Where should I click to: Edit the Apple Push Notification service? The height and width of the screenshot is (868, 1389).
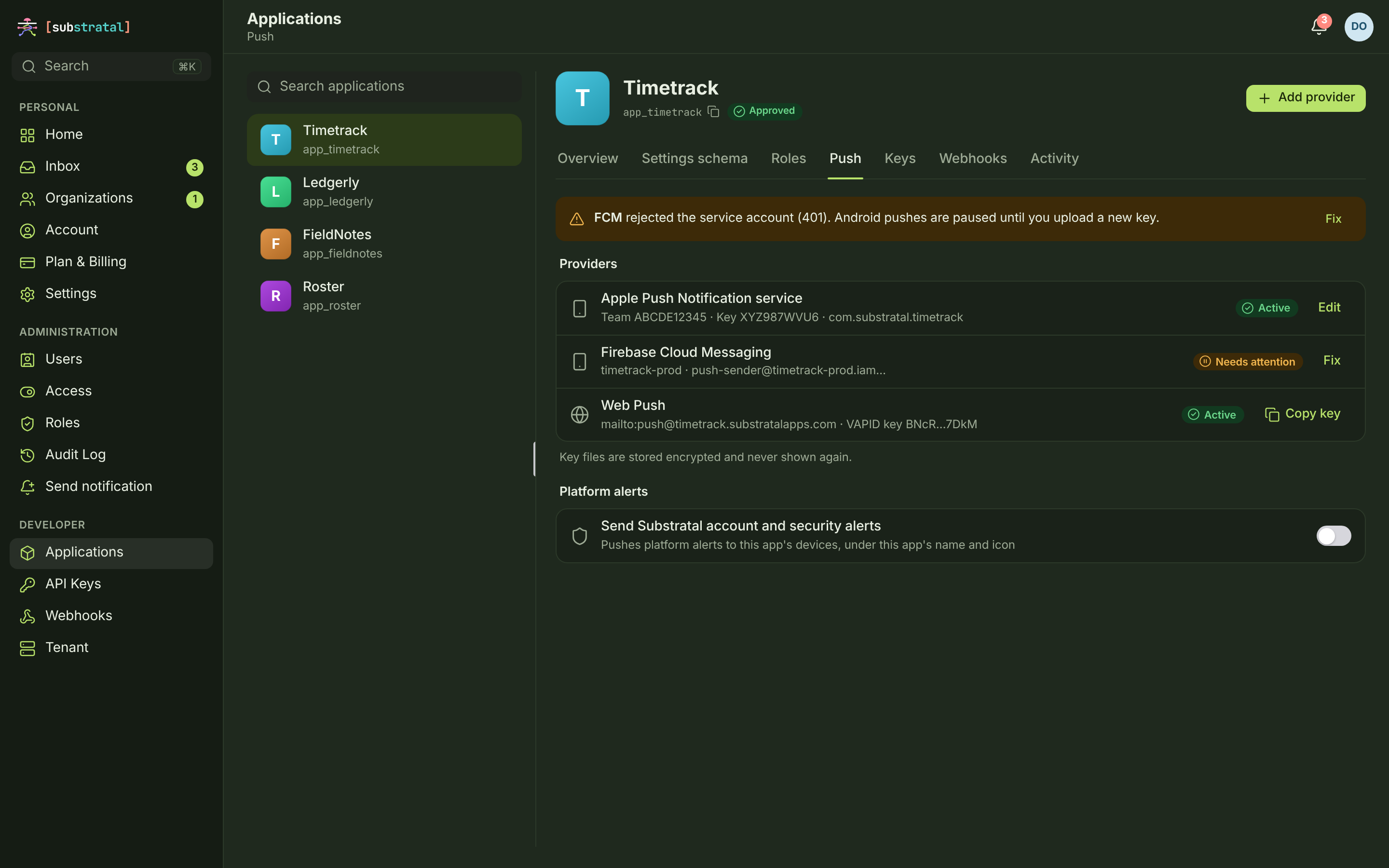(x=1329, y=308)
